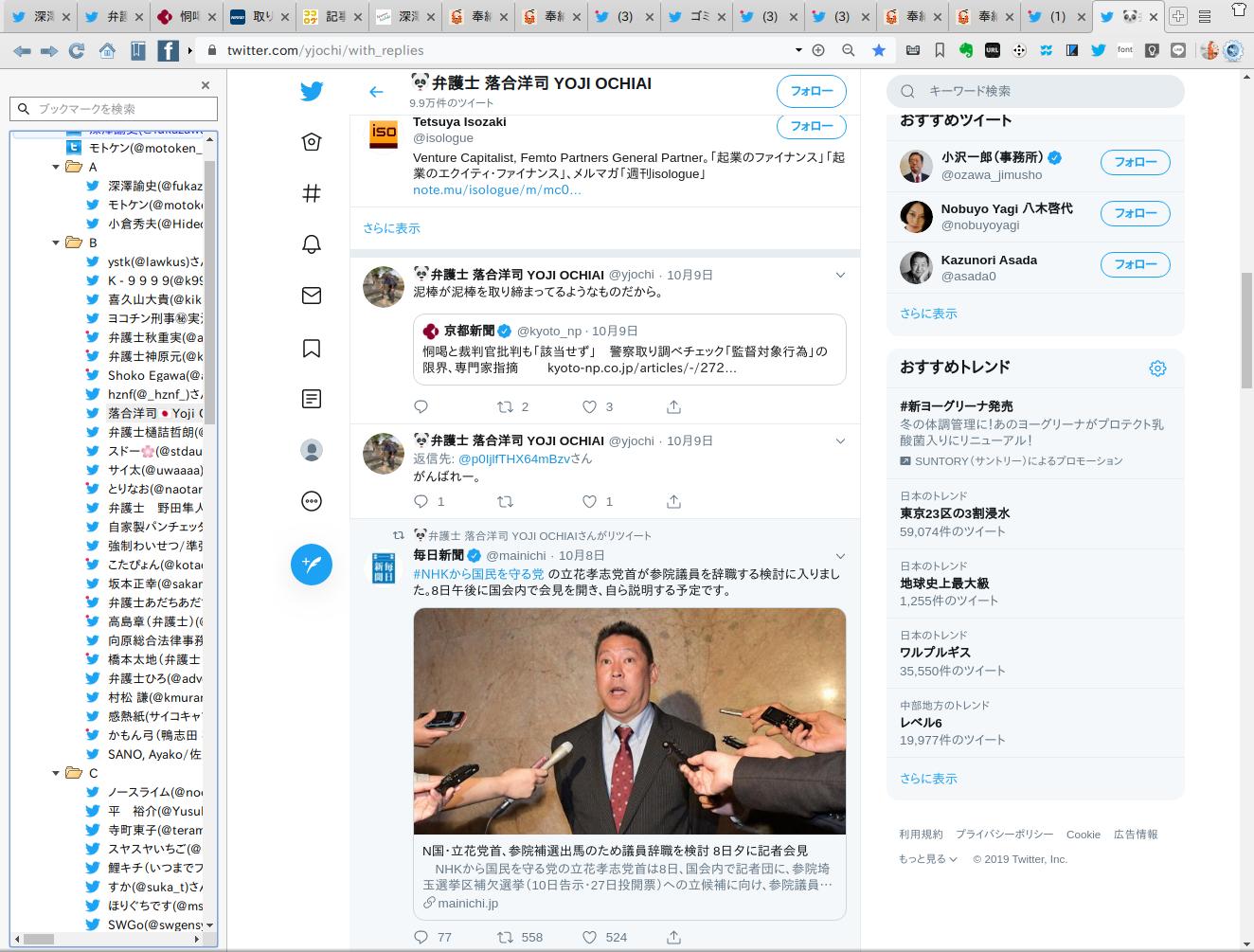This screenshot has height=952, width=1254.
Task: Open caret menu on 毎日新聞 tweet
Action: pos(840,555)
